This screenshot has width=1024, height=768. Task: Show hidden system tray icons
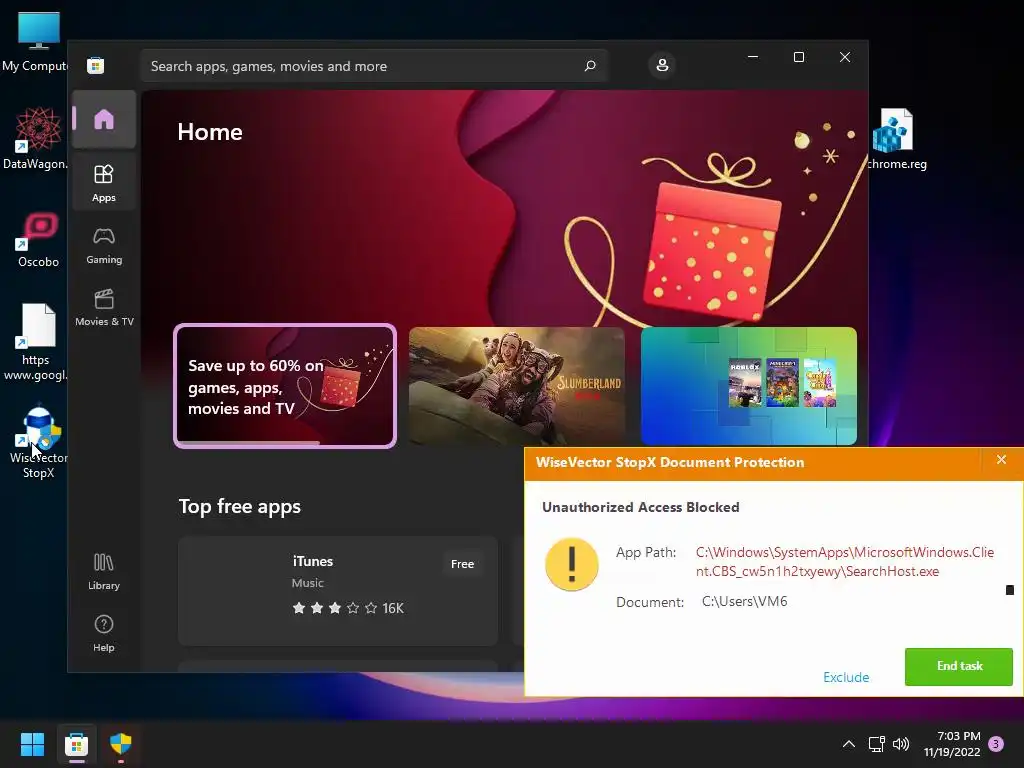tap(848, 744)
